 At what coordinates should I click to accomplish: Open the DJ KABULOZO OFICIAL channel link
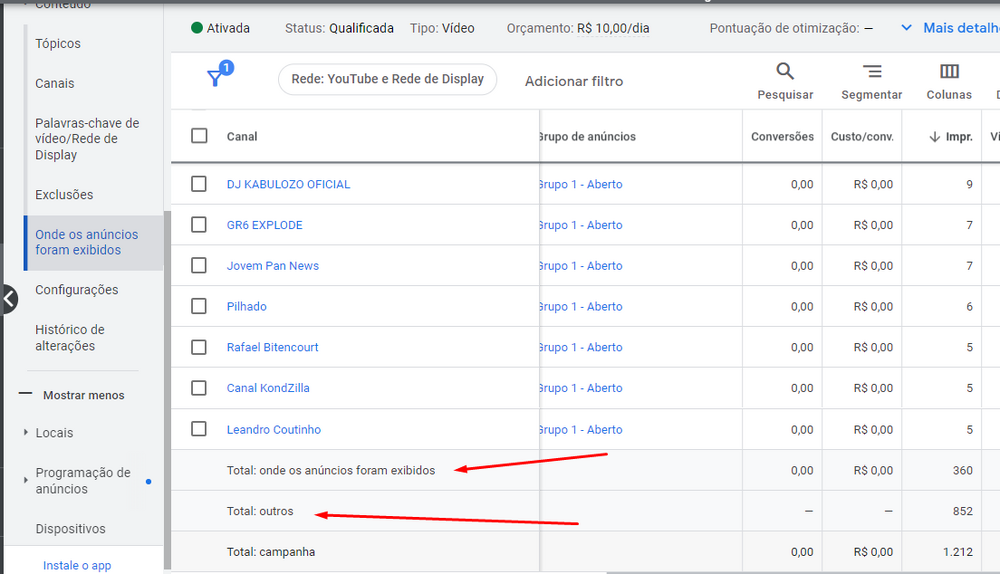[x=288, y=184]
